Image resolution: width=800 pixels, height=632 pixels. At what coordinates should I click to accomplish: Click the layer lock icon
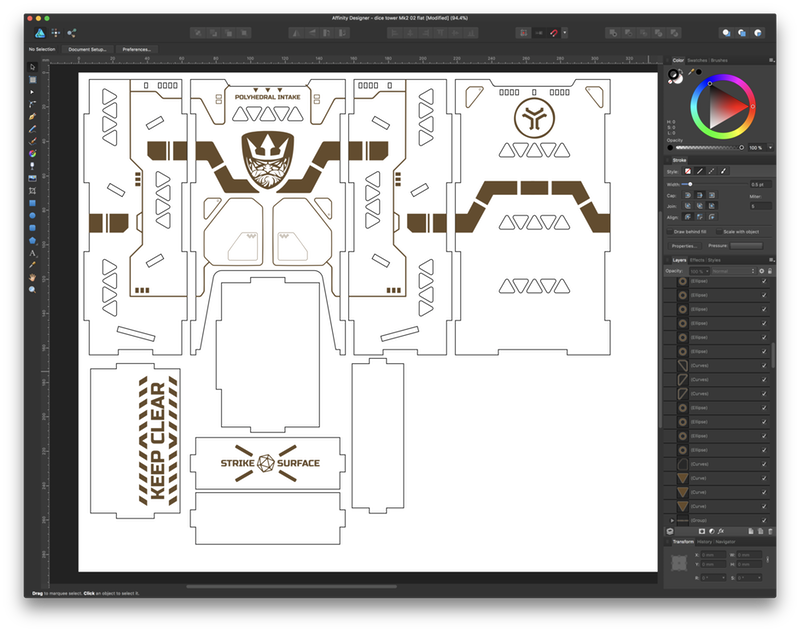point(770,271)
